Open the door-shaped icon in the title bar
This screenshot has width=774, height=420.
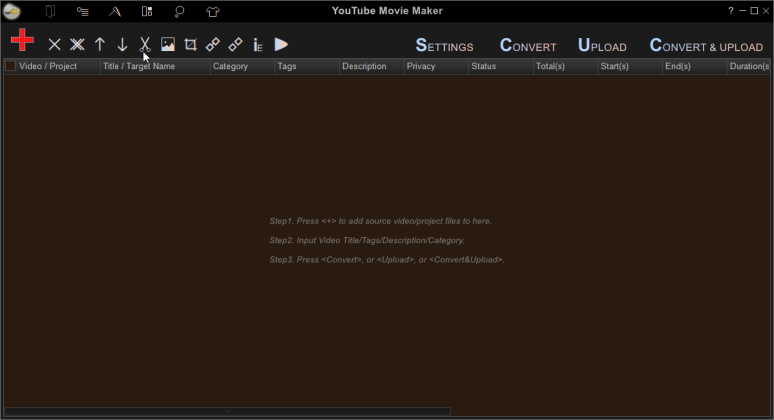tap(50, 11)
